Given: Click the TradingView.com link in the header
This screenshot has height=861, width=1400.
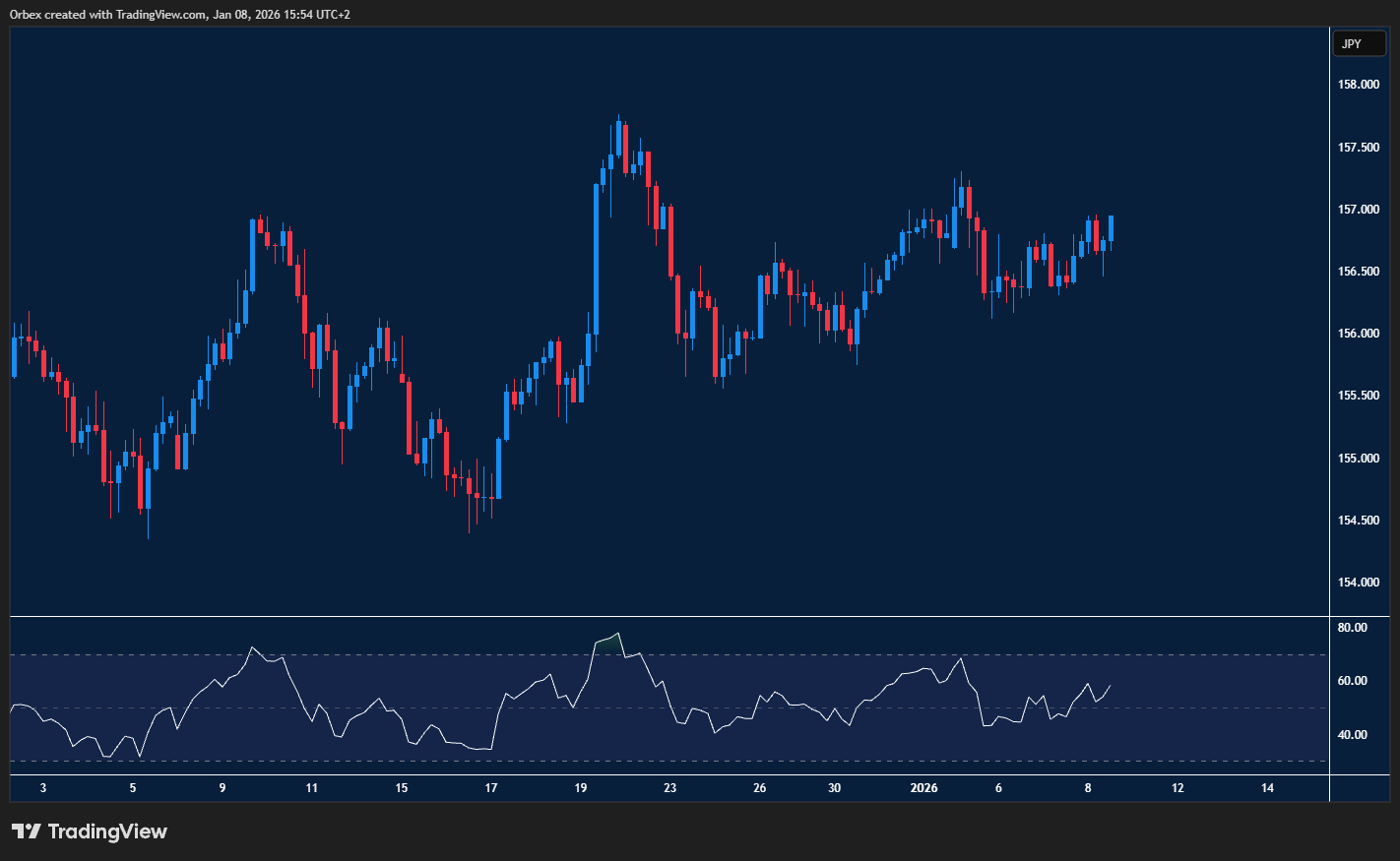Looking at the screenshot, I should (x=158, y=14).
